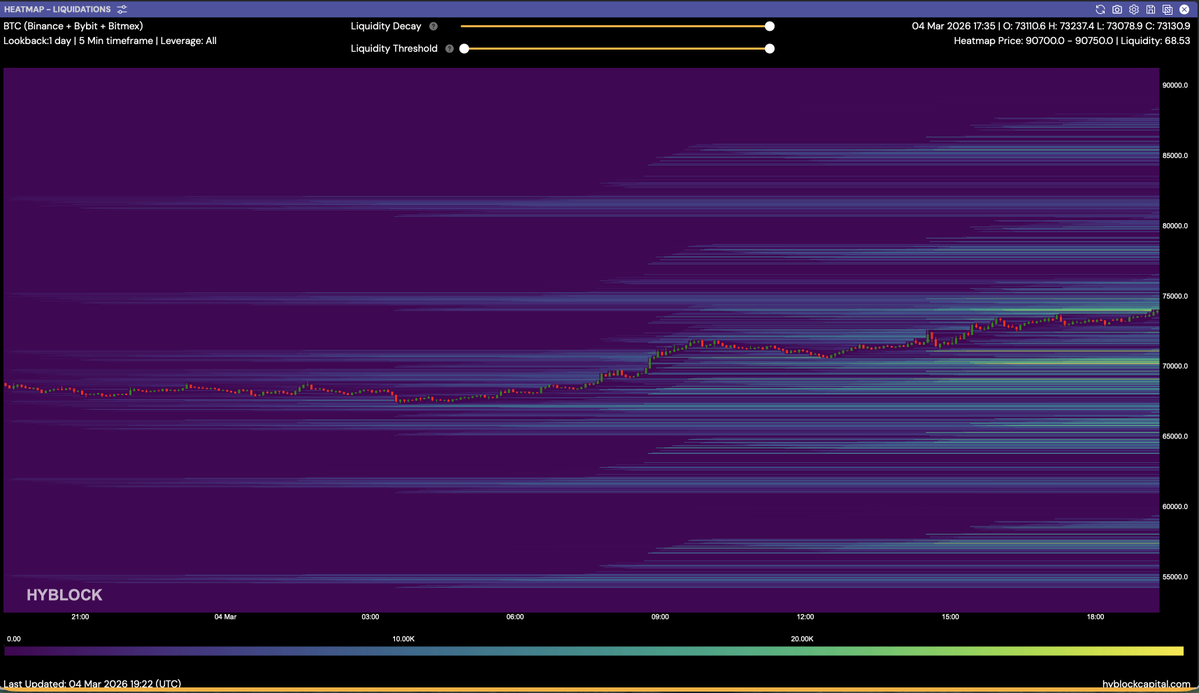Show help for Liquidity Decay

click(433, 26)
